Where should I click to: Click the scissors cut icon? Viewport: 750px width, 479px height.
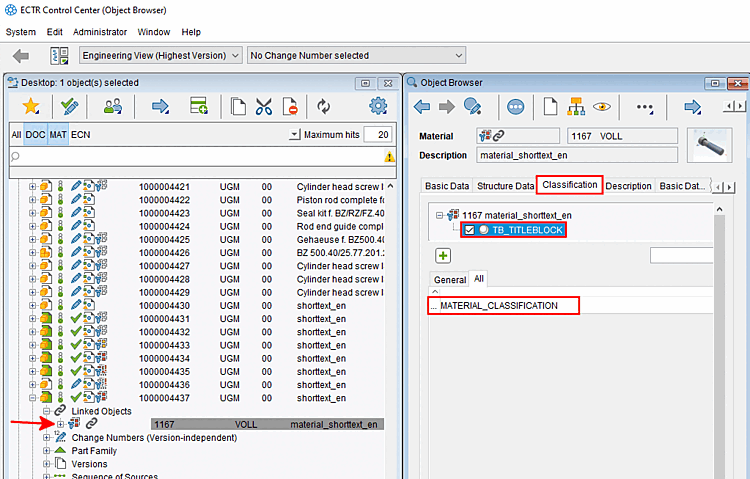[264, 106]
